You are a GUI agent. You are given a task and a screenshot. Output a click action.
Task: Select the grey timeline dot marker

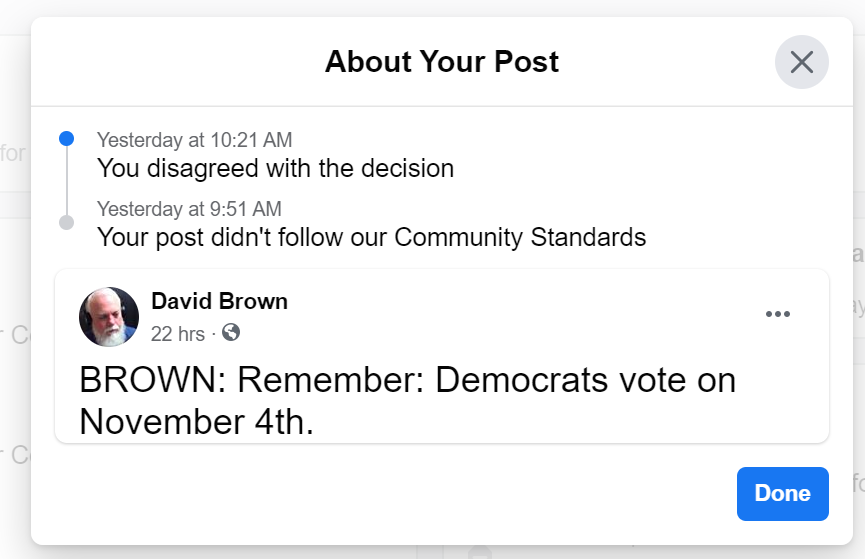click(67, 222)
